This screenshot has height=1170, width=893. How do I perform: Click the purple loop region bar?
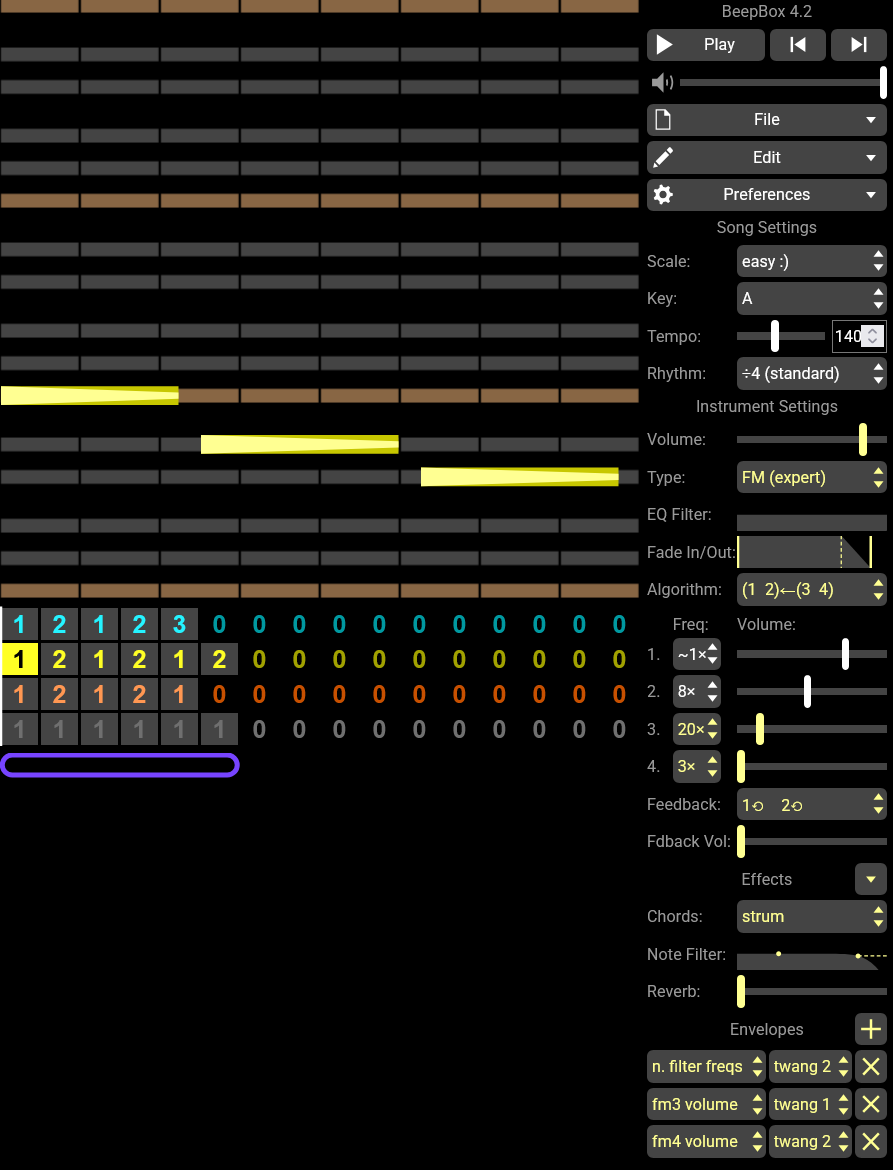[x=120, y=766]
